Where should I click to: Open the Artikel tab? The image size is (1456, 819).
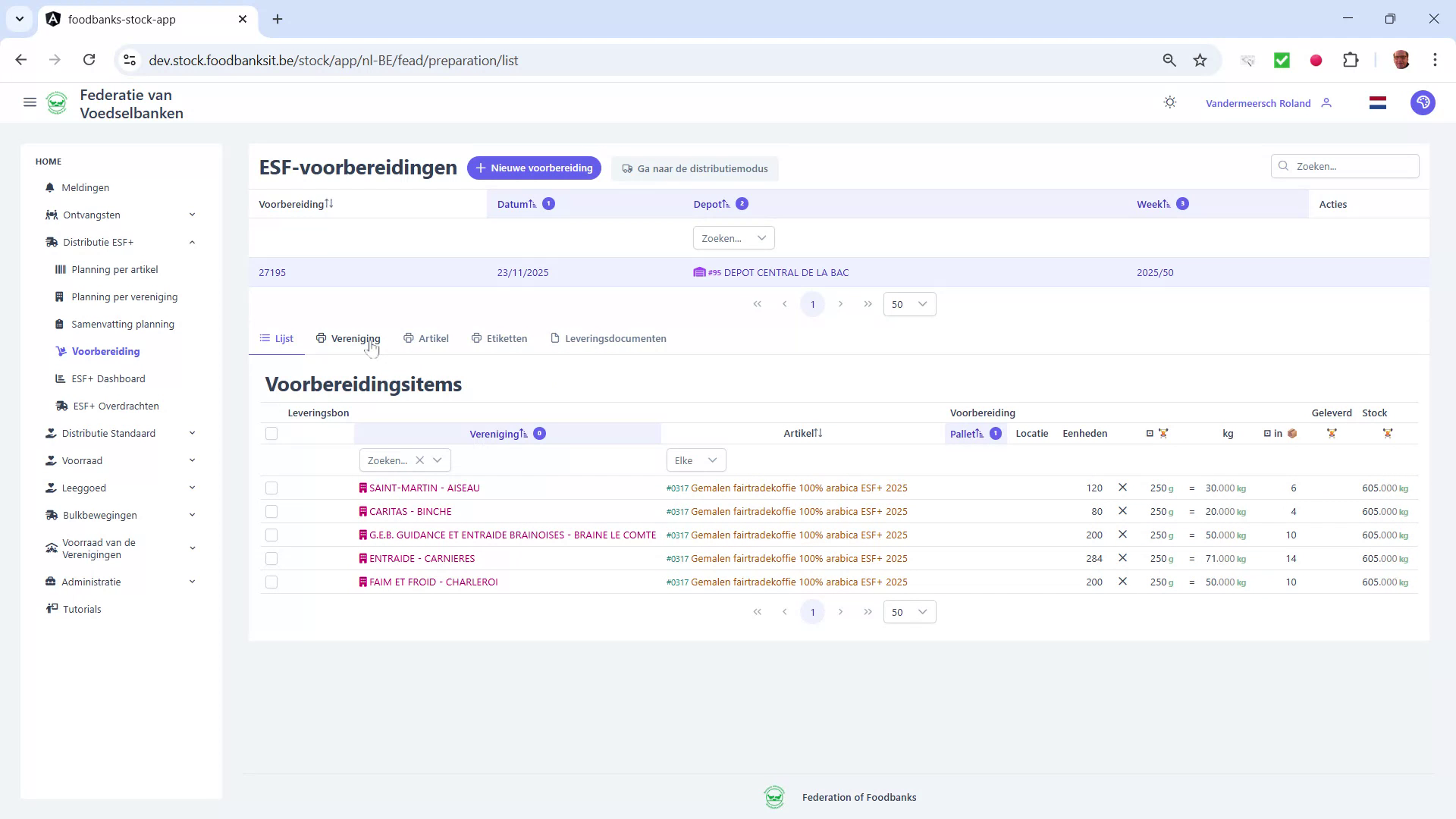tap(426, 338)
